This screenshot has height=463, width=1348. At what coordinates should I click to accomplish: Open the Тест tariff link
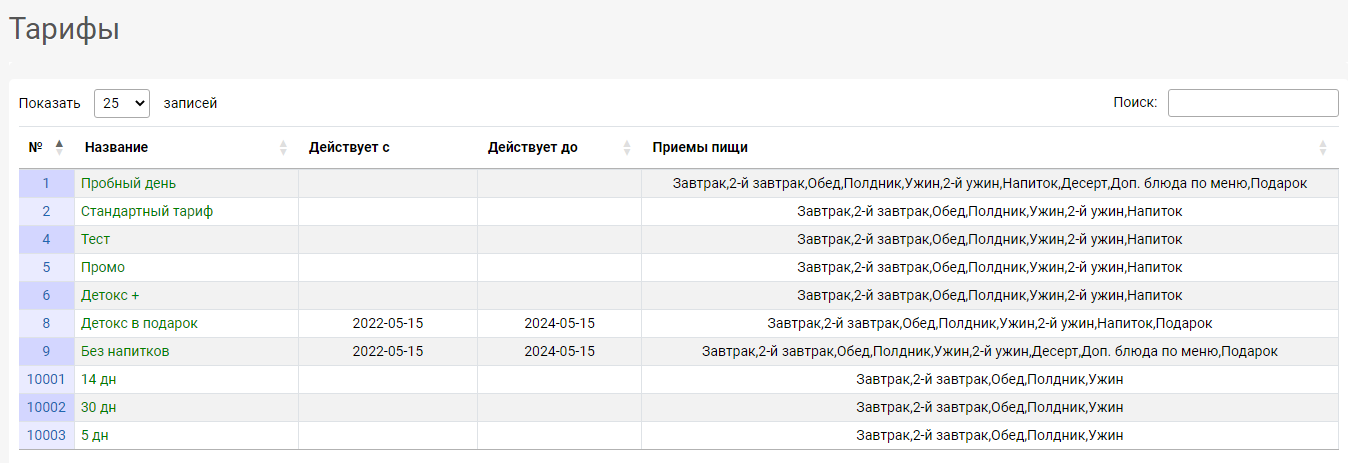(95, 240)
